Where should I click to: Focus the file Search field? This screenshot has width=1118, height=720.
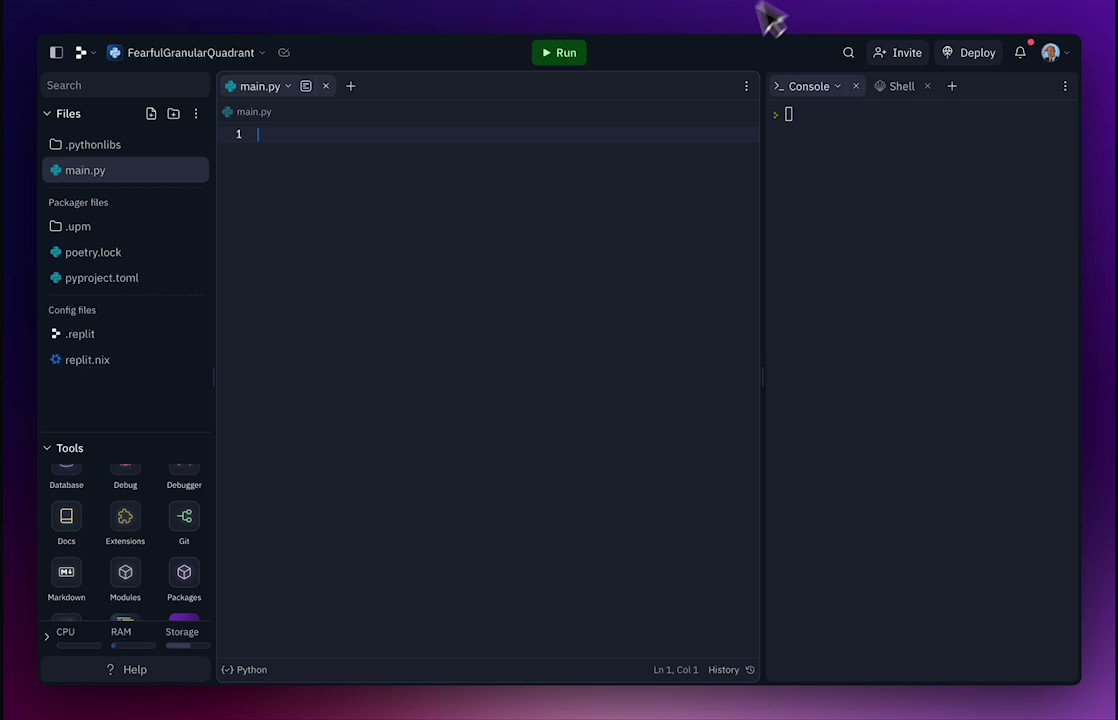125,86
